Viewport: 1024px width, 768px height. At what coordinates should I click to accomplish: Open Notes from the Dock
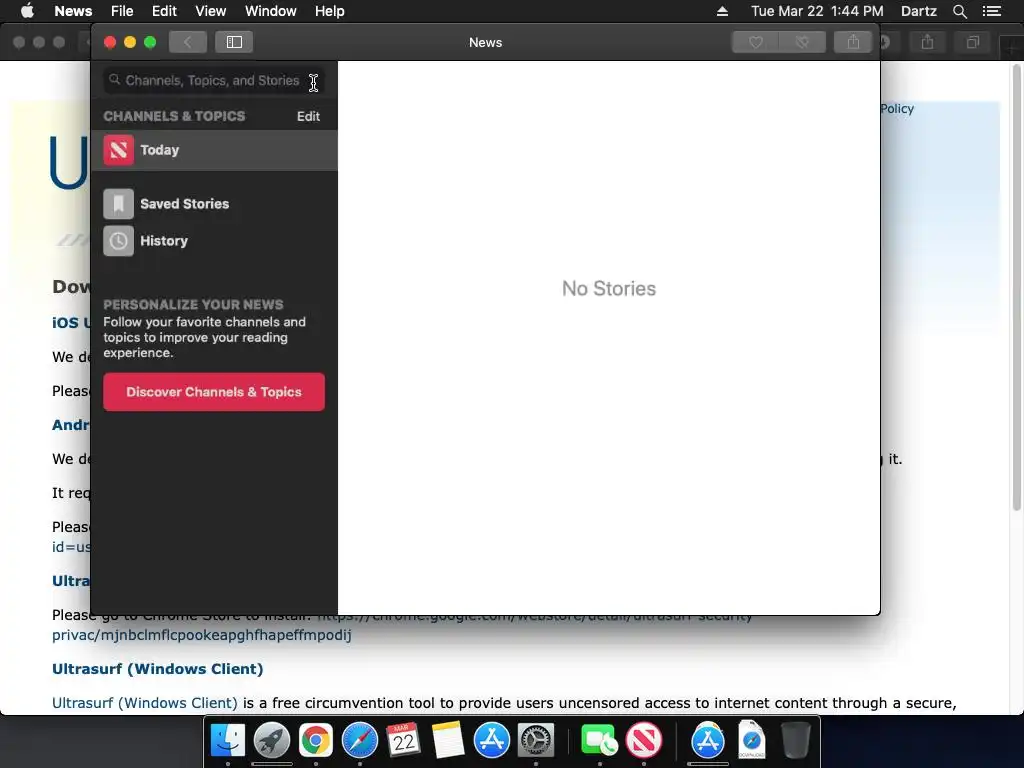tap(447, 740)
